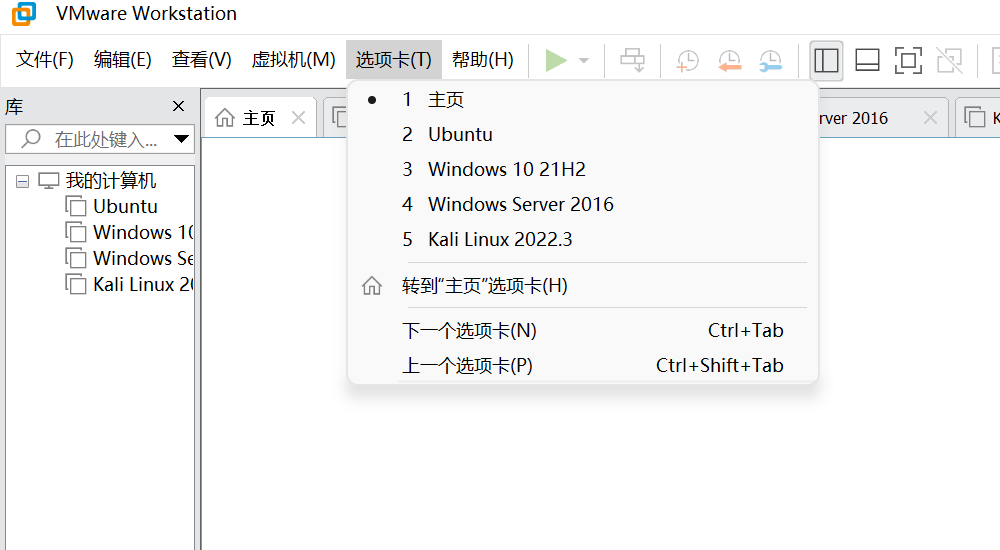Screen dimensions: 1000x550
Task: Click the take snapshot clock icon
Action: coord(688,60)
